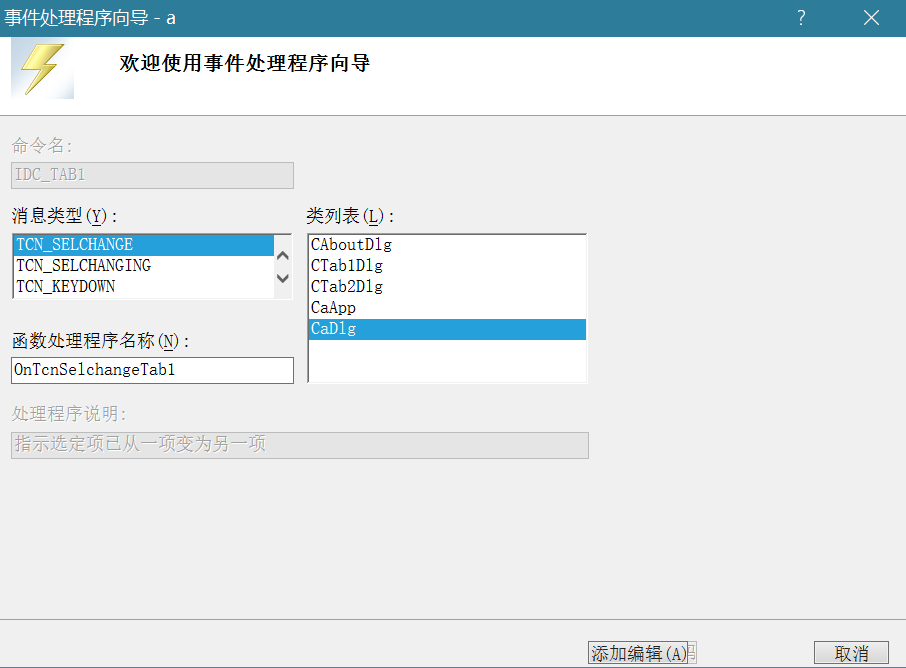906x668 pixels.
Task: Close the event handler wizard window
Action: (871, 18)
